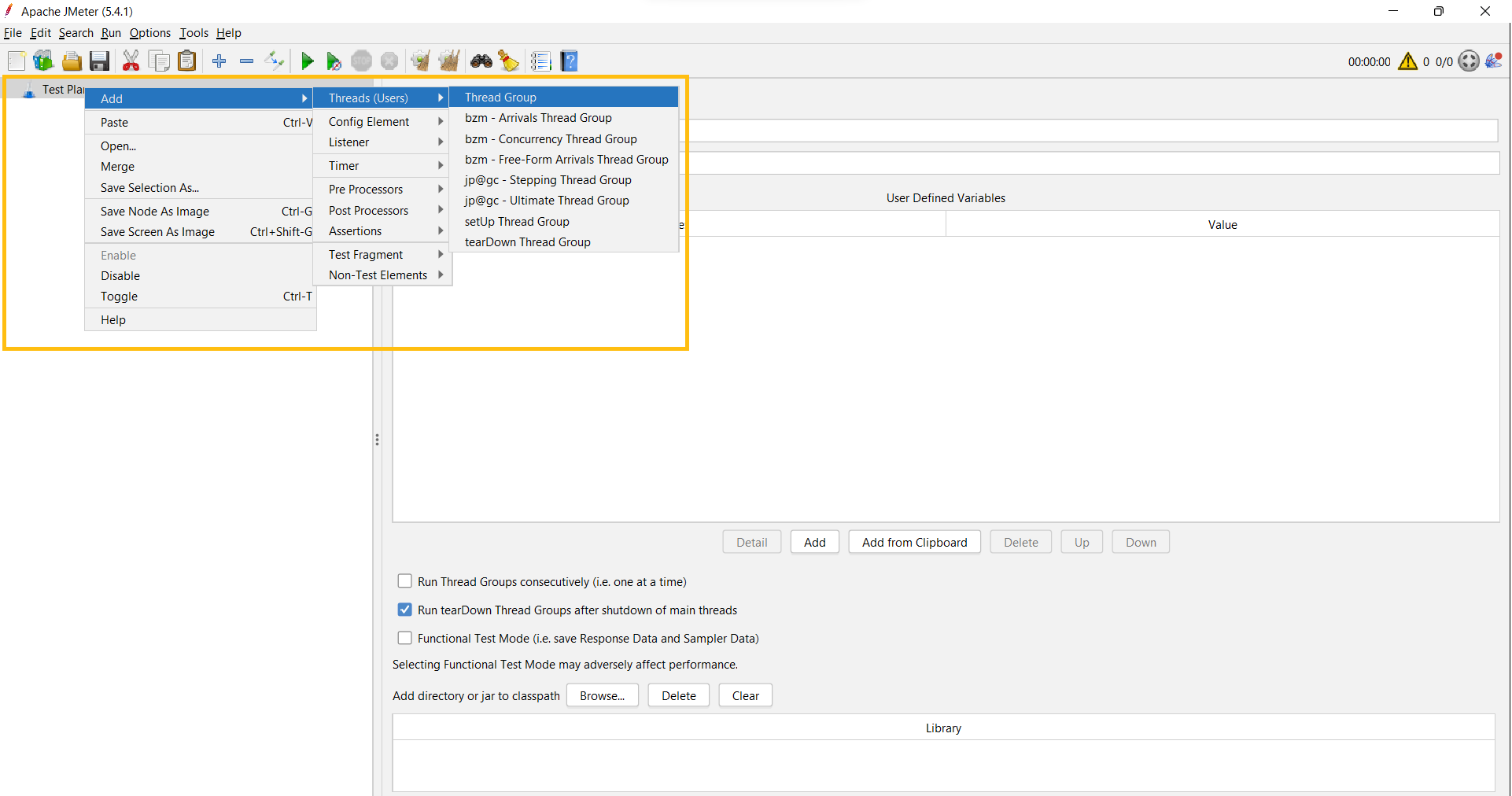Click Add button under variables table
This screenshot has width=1512, height=796.
[x=814, y=542]
